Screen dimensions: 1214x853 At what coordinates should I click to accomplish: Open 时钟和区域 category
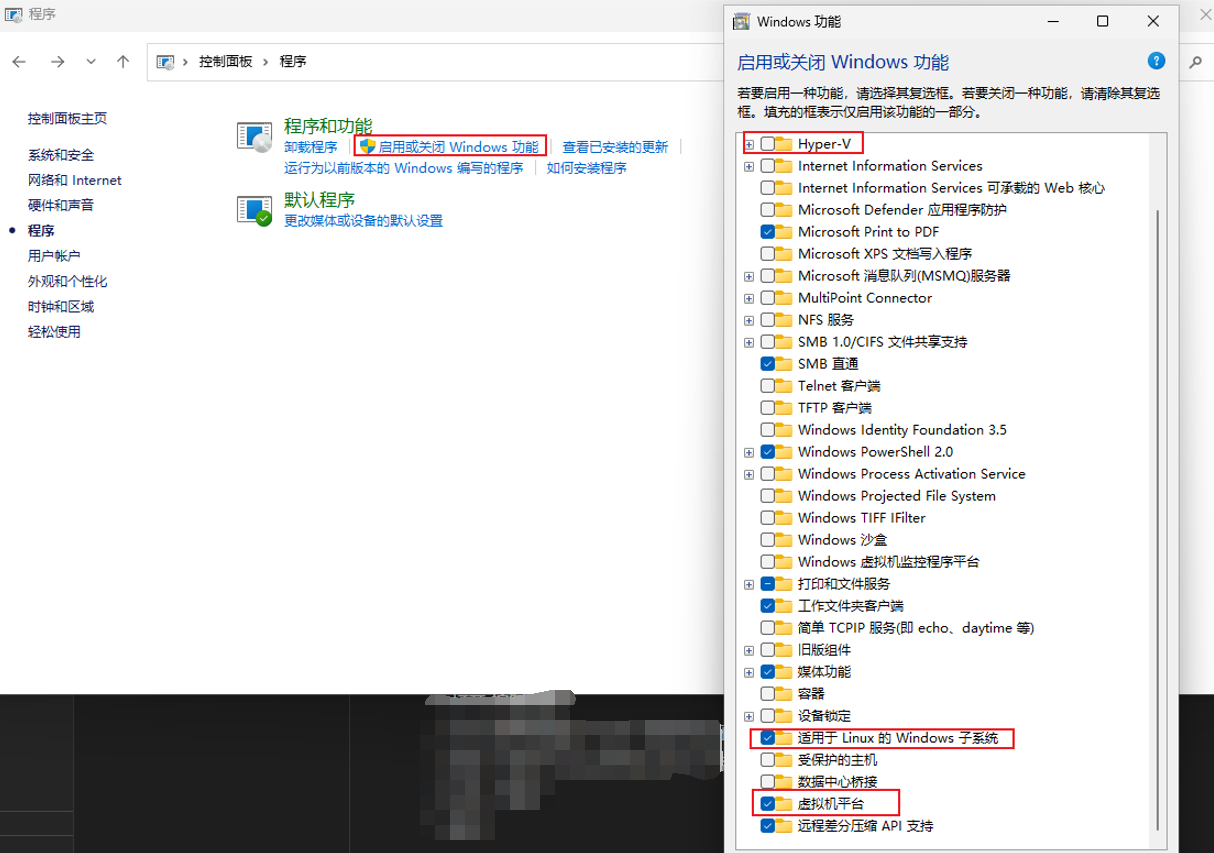(61, 306)
